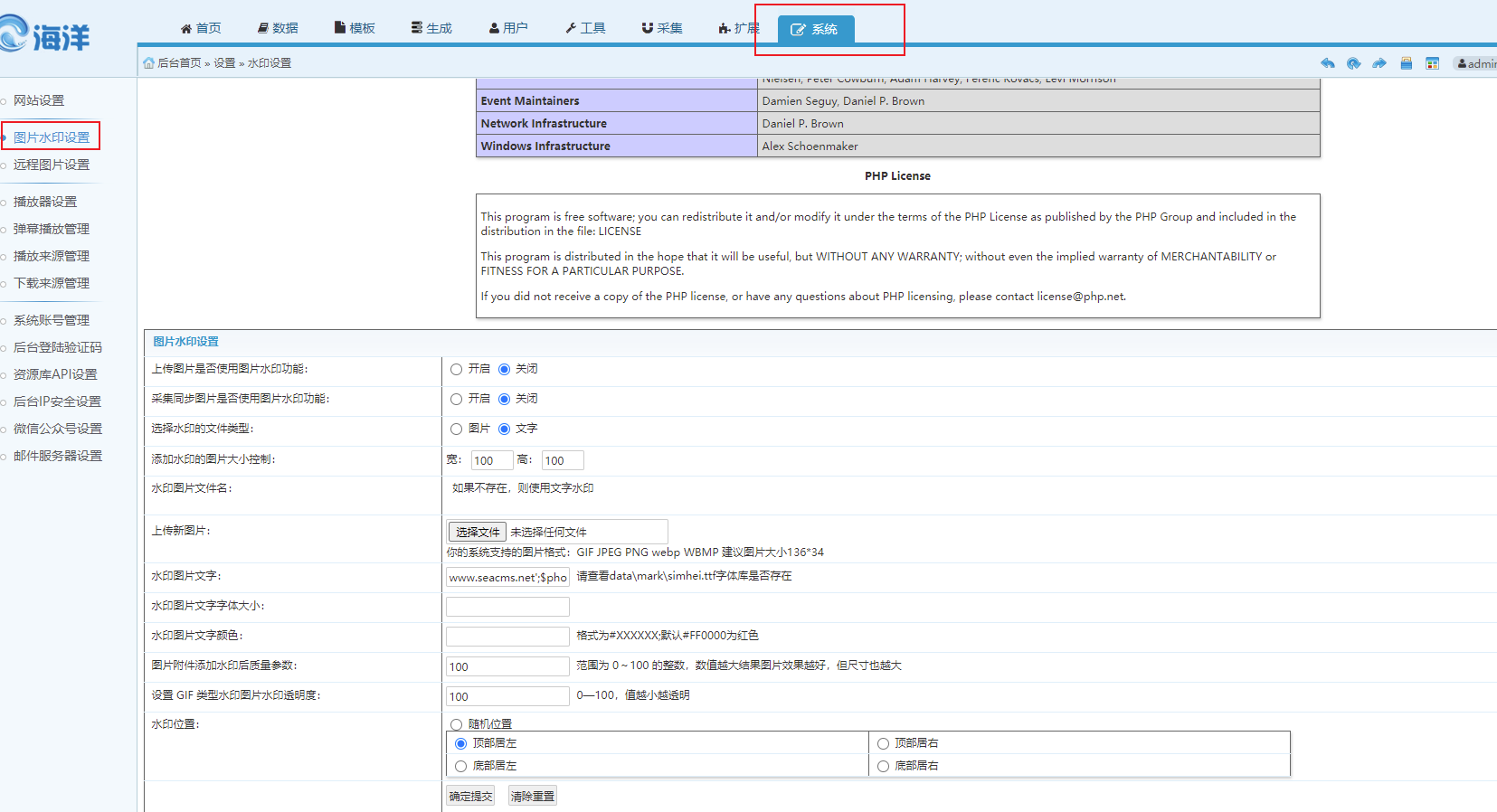Open 系统账号管理 in the sidebar
Image resolution: width=1497 pixels, height=812 pixels.
click(52, 320)
